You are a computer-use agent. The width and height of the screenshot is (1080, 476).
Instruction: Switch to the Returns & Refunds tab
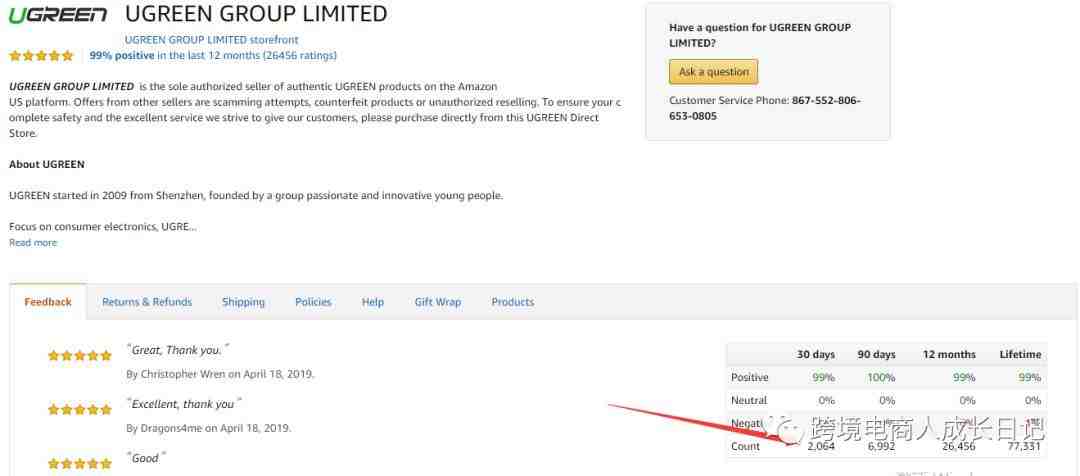pyautogui.click(x=147, y=302)
